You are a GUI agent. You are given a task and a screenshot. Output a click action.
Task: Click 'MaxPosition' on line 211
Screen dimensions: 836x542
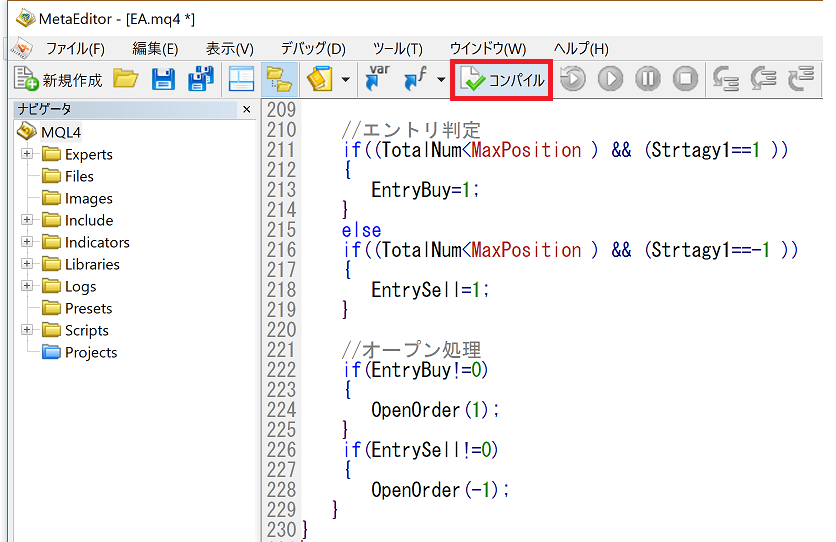[x=526, y=150]
